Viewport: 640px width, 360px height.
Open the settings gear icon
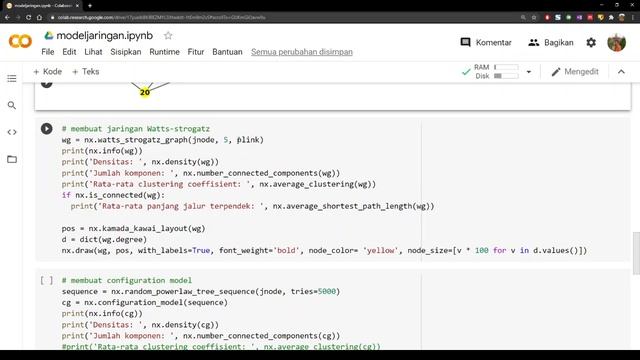click(x=591, y=42)
